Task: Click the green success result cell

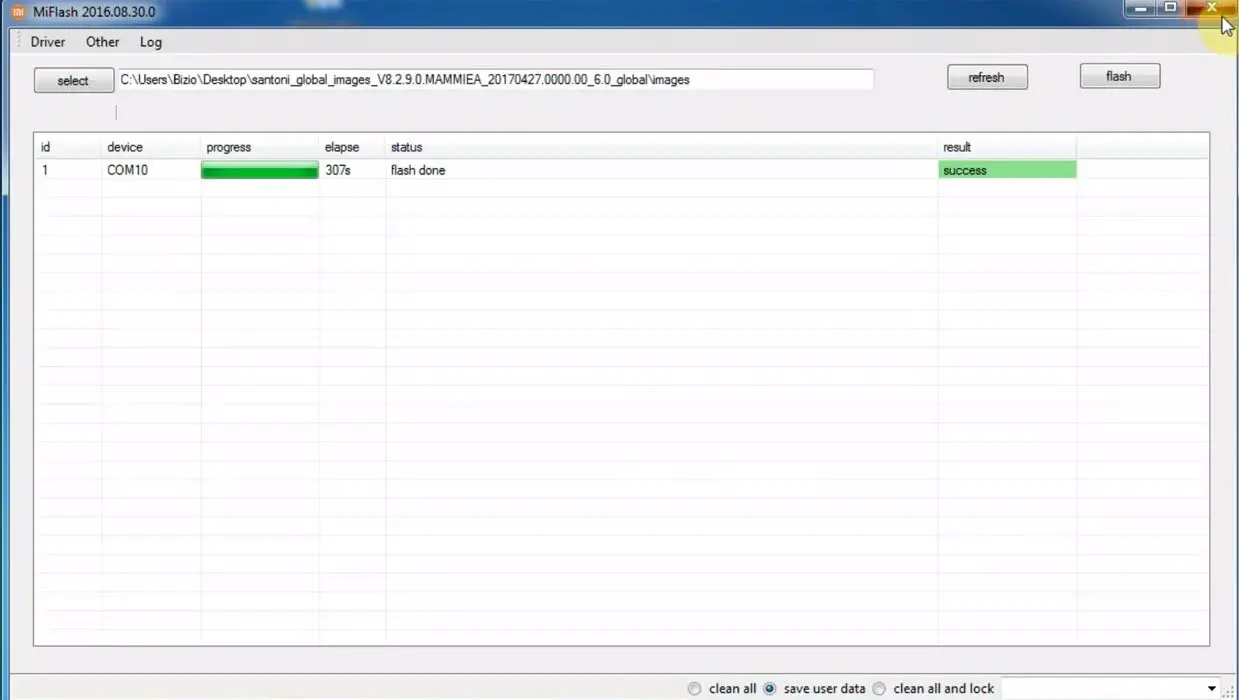Action: [1008, 170]
